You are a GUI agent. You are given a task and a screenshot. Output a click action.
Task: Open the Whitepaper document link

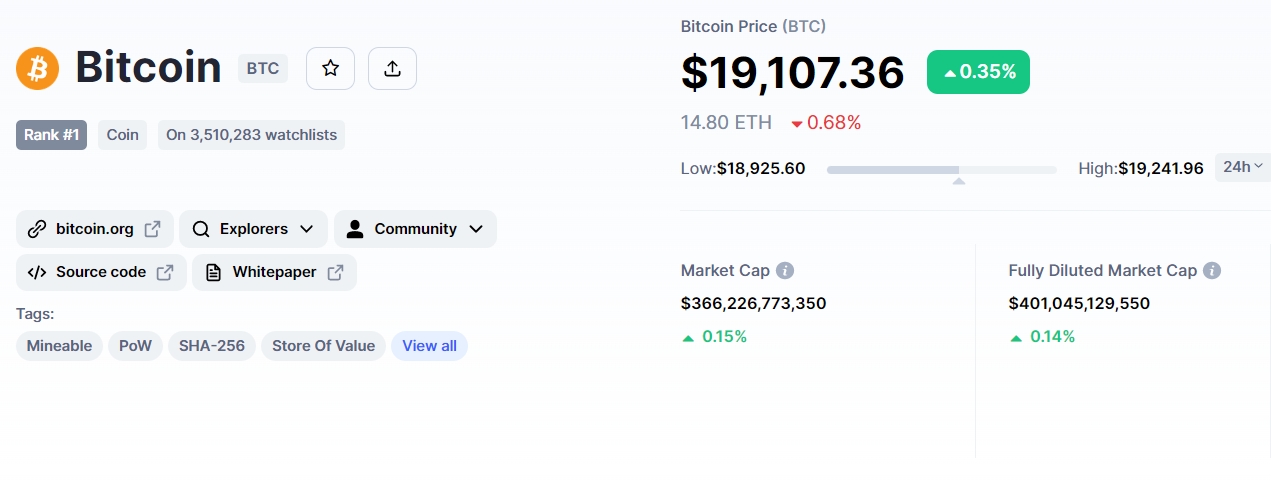(x=274, y=272)
